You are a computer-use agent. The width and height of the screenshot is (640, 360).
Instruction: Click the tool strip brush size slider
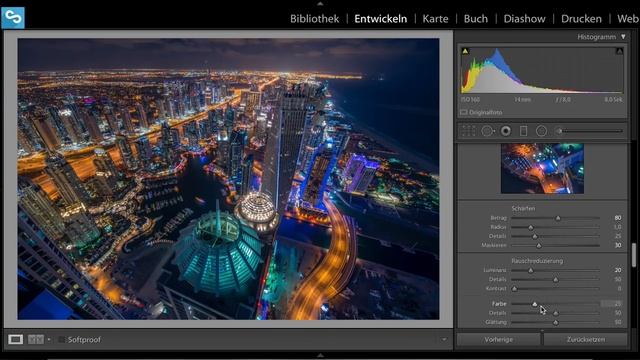(591, 131)
